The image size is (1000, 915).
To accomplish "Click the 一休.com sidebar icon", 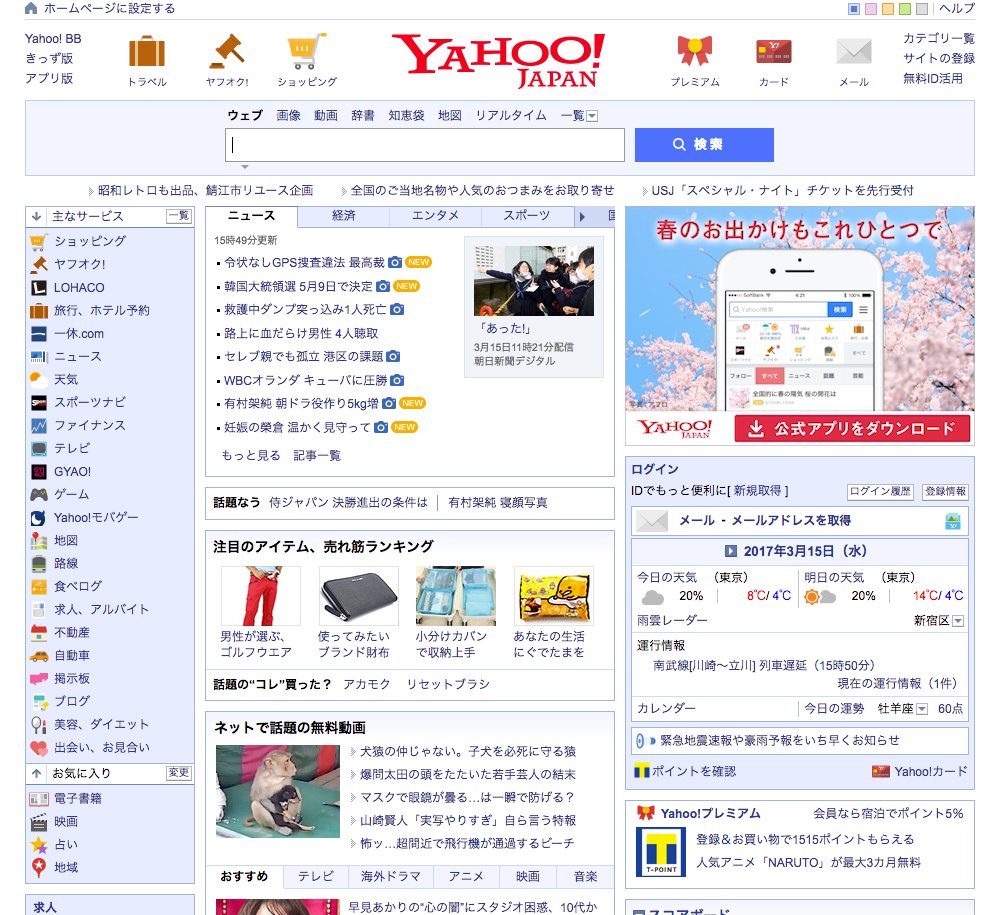I will (39, 333).
